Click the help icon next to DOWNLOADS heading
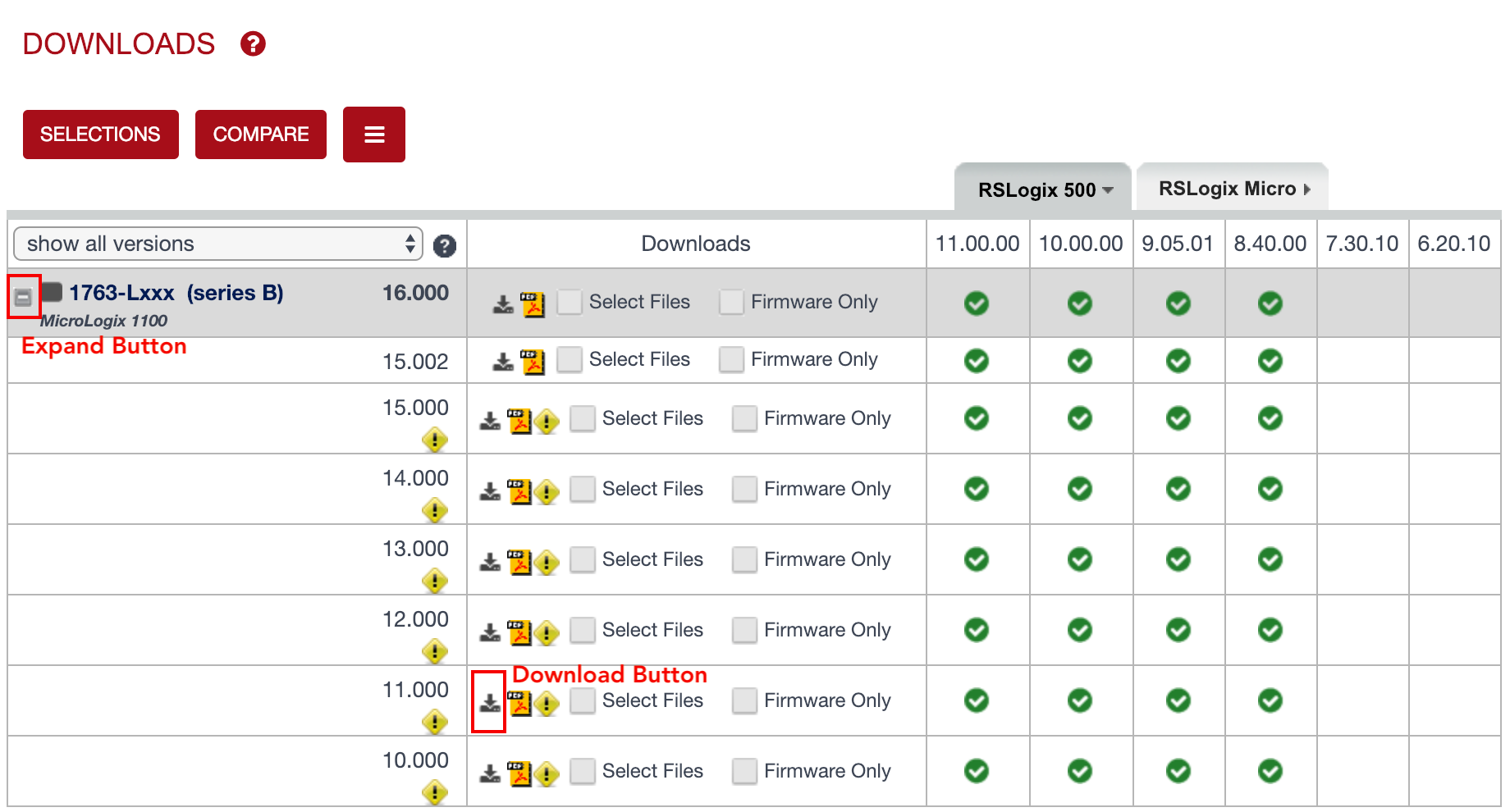 254,43
